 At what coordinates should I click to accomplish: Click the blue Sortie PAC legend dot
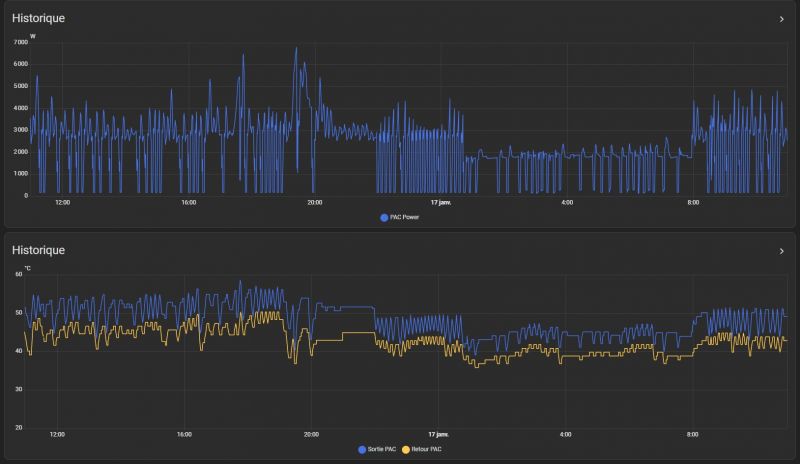tap(362, 450)
